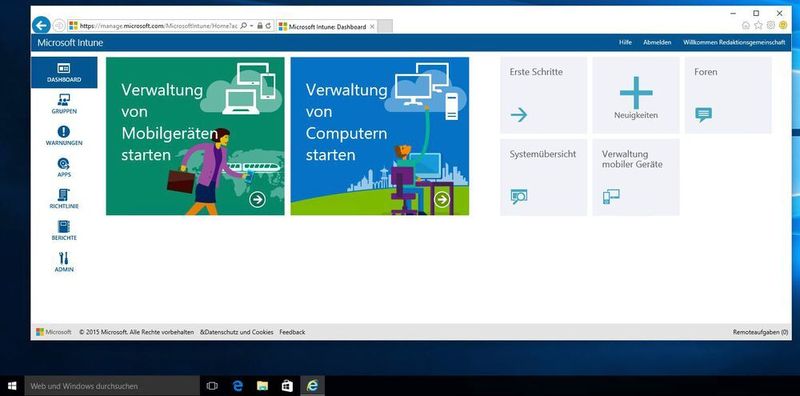Click the Microsoft Intune header title
The image size is (800, 396).
(x=70, y=43)
